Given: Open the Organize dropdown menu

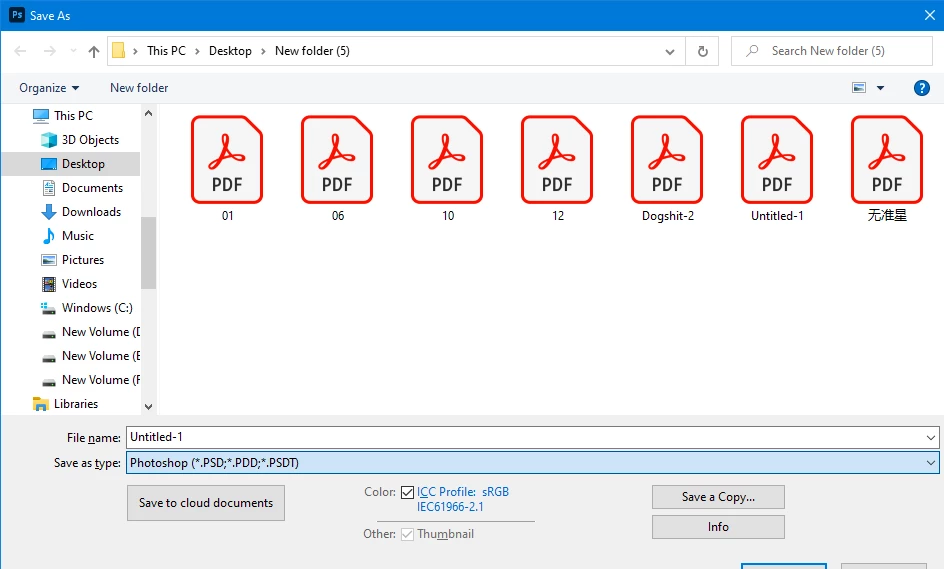Looking at the screenshot, I should [x=49, y=88].
